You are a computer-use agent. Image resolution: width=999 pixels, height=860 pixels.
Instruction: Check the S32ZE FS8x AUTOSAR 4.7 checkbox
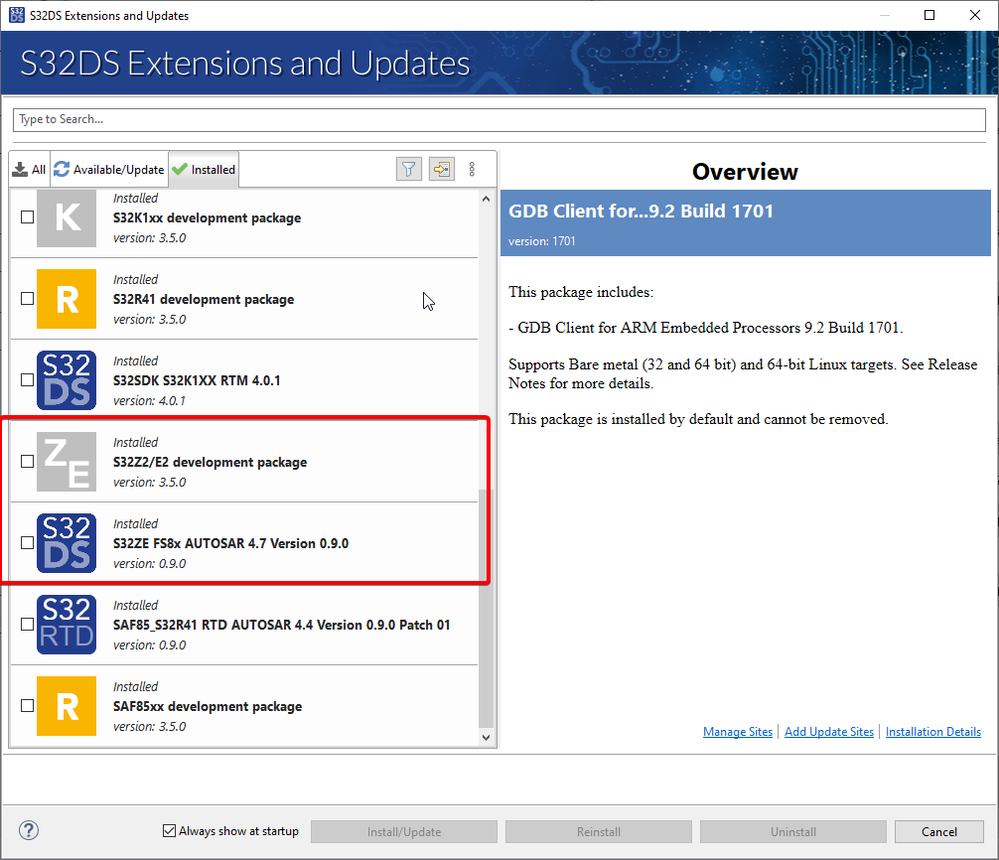point(27,543)
